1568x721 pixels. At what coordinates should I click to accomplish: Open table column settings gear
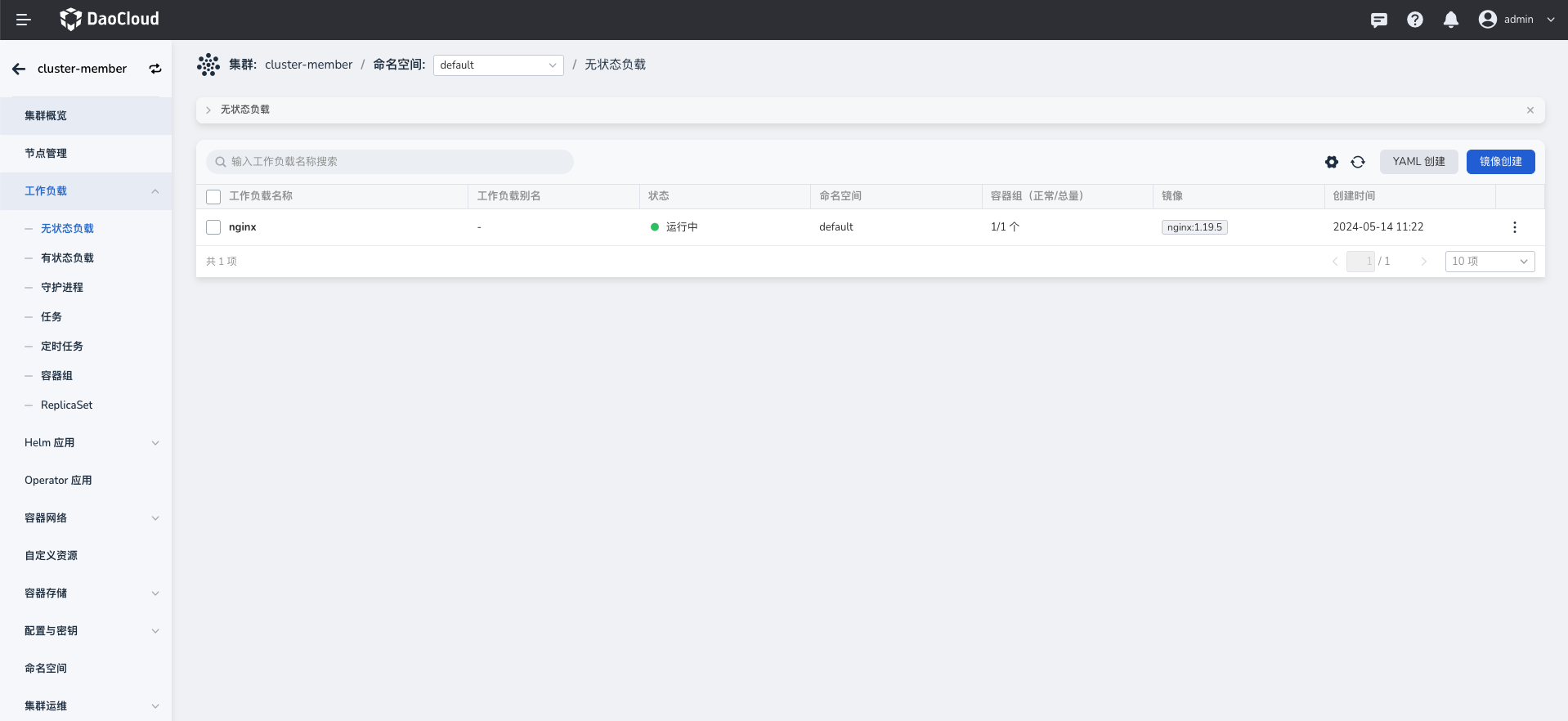tap(1331, 162)
